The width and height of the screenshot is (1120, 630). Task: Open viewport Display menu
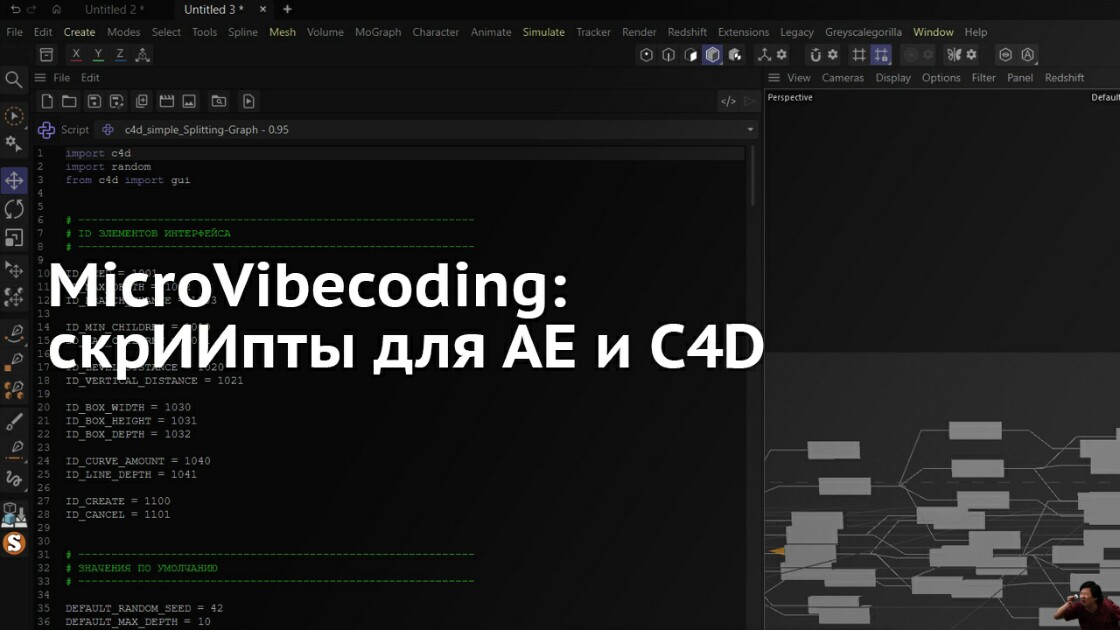point(893,78)
